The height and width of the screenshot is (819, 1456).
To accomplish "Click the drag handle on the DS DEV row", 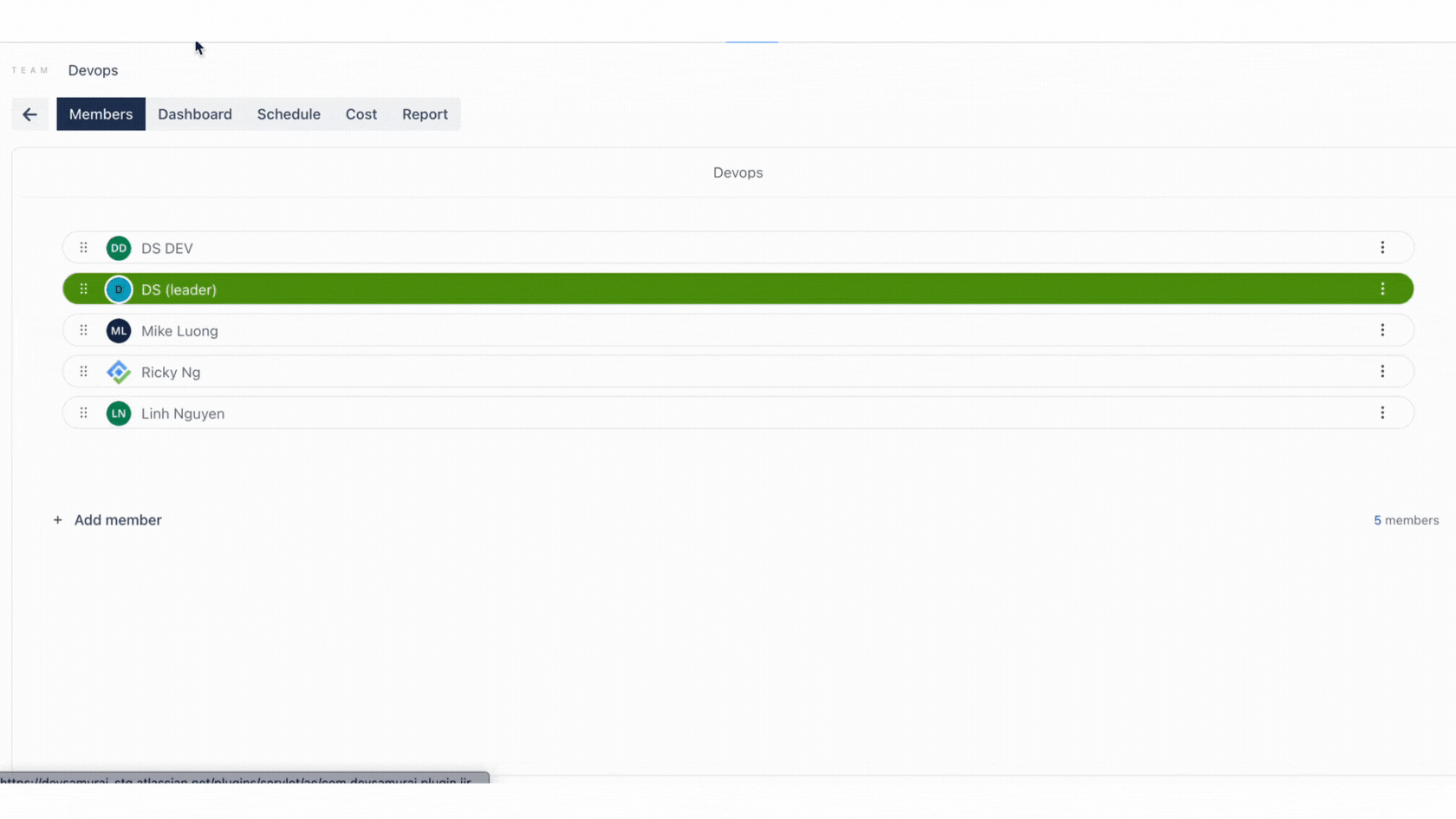I will [84, 248].
